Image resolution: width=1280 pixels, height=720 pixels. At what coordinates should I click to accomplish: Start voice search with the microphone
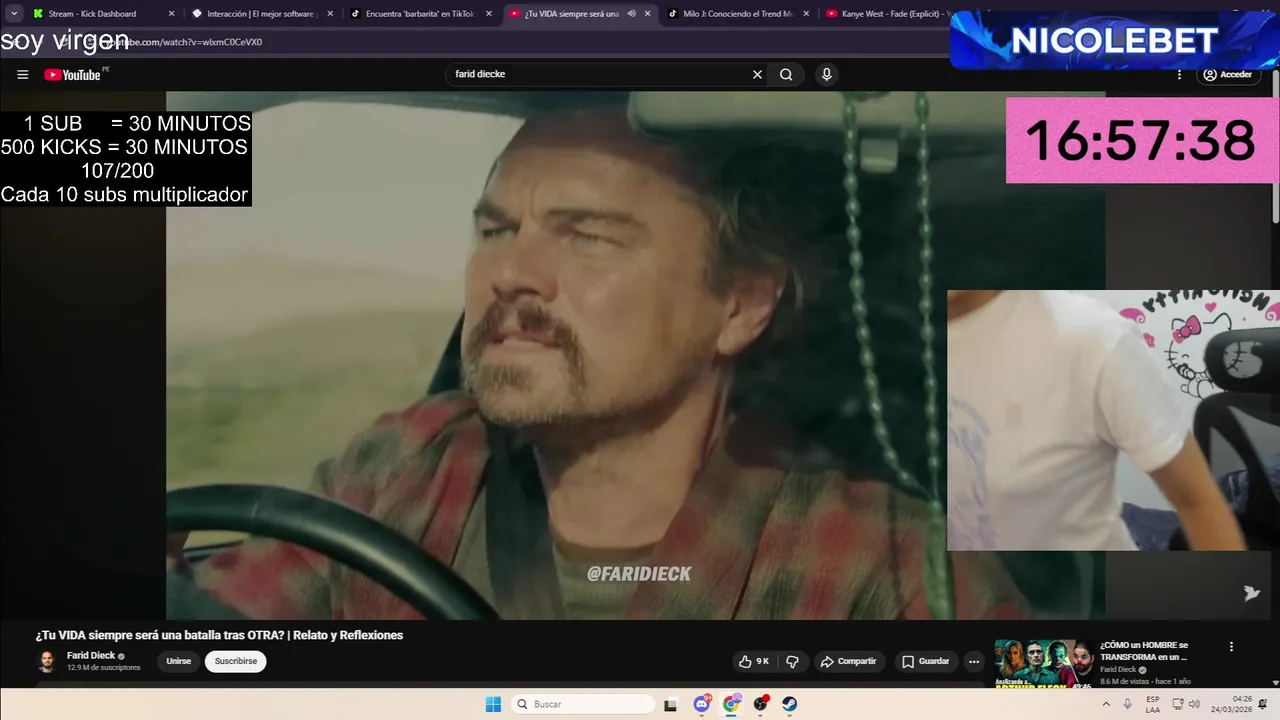826,74
